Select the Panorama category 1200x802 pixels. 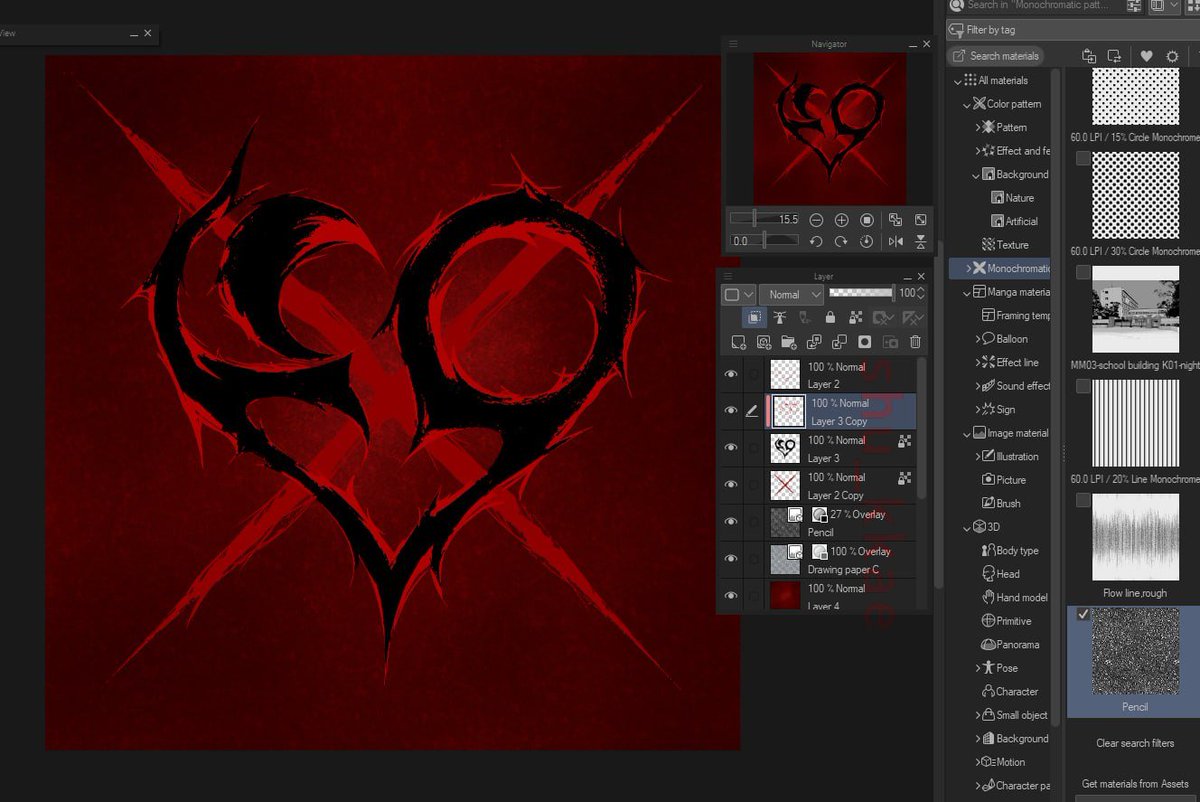[x=1009, y=645]
